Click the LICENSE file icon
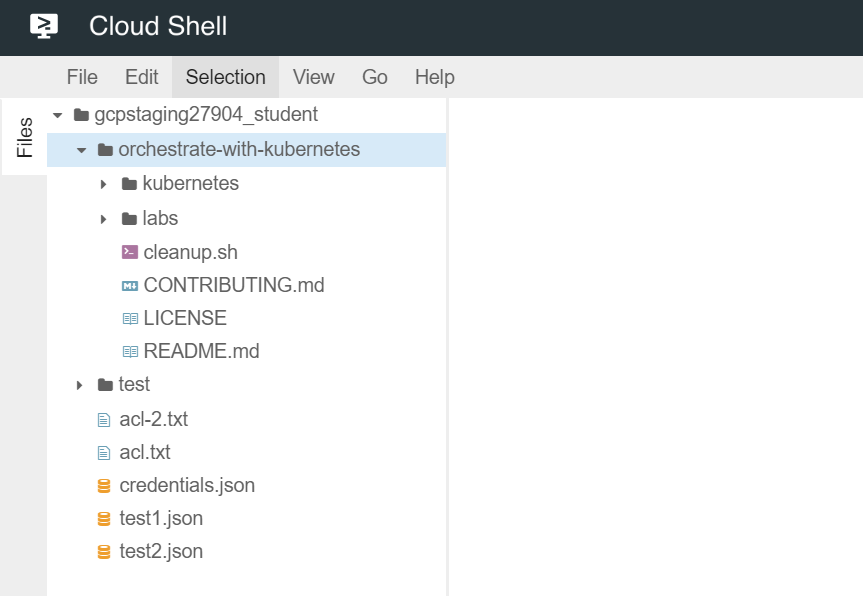The width and height of the screenshot is (863, 596). point(129,318)
